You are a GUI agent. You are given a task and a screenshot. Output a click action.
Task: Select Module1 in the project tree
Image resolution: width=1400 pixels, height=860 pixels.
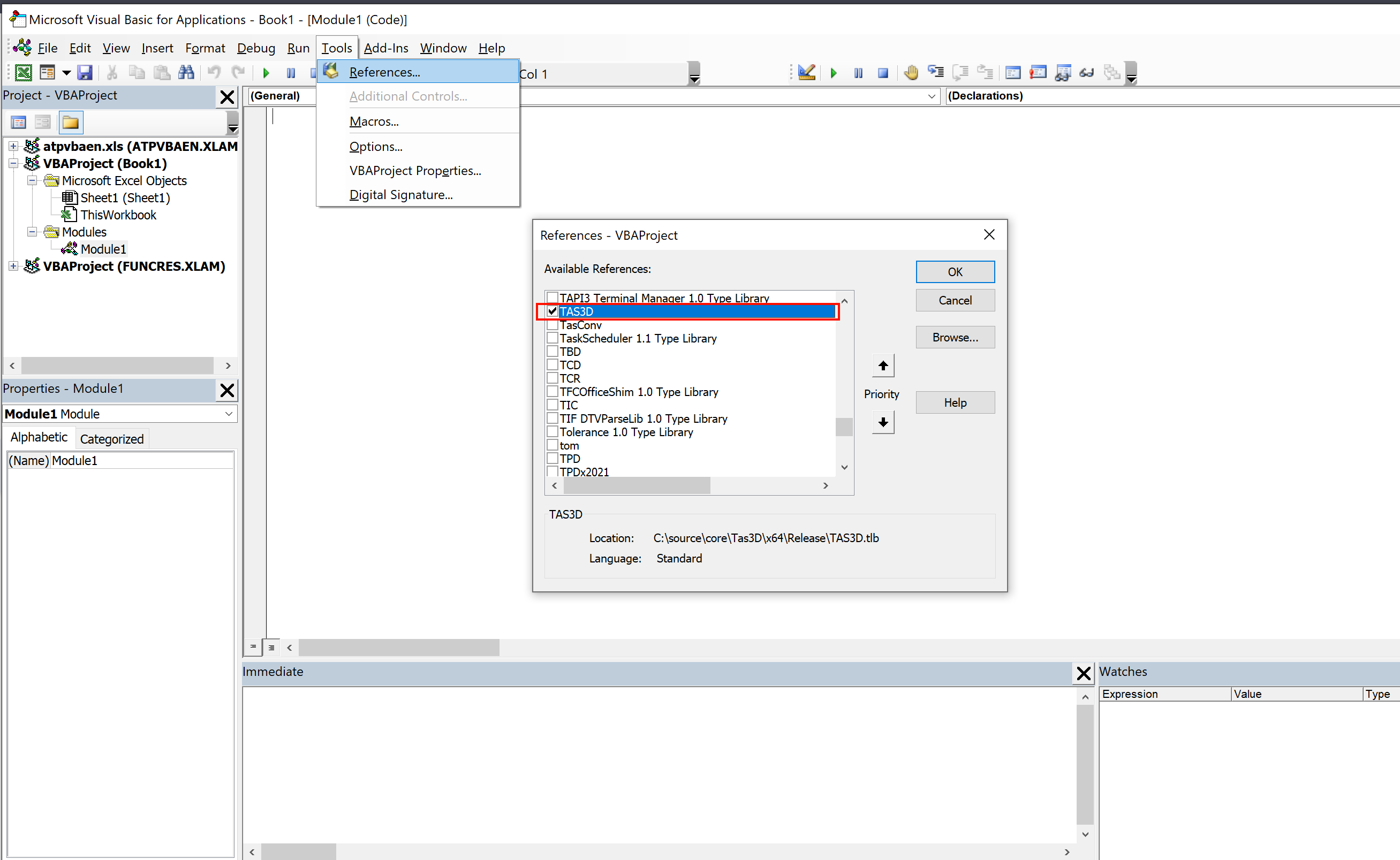102,248
